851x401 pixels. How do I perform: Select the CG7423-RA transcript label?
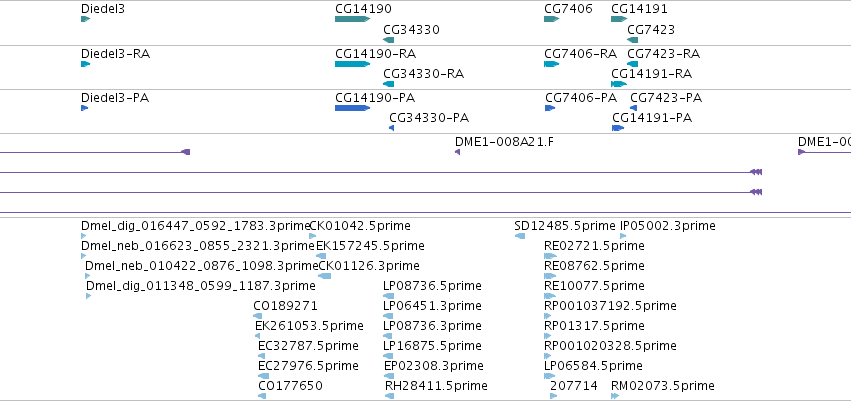pyautogui.click(x=664, y=54)
